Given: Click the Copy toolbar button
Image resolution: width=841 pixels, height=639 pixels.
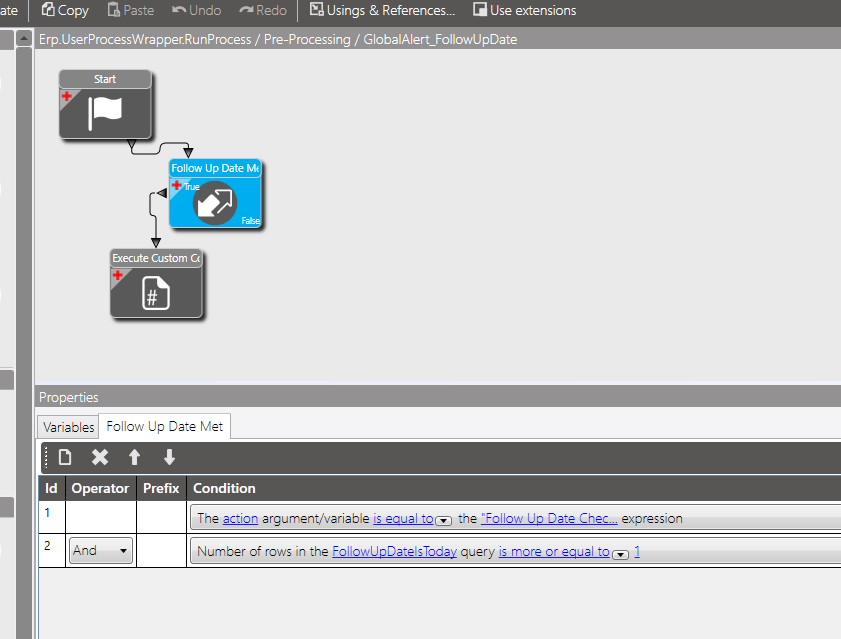Looking at the screenshot, I should click(65, 10).
